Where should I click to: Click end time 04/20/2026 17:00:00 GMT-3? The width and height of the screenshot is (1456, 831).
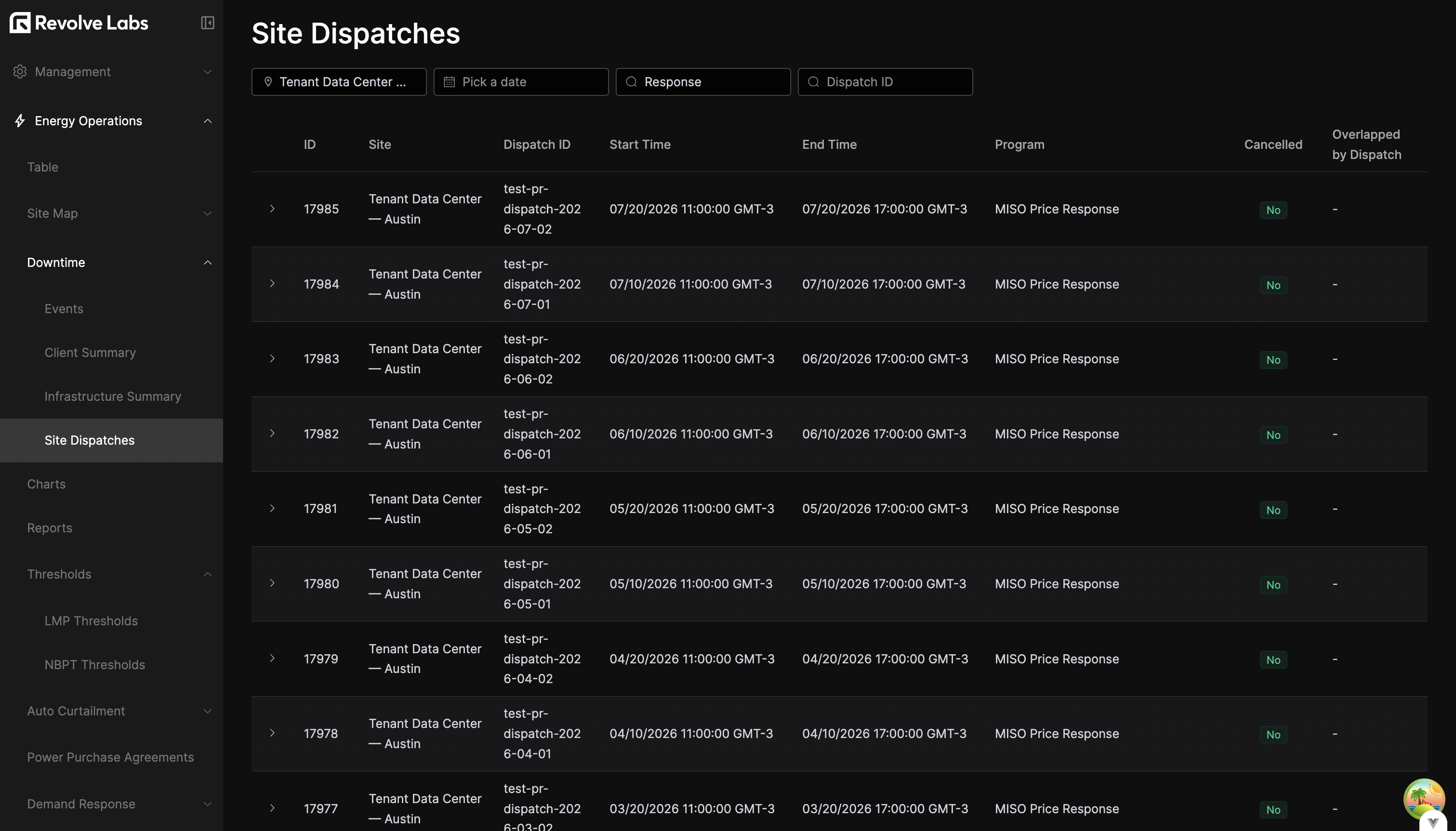click(885, 659)
